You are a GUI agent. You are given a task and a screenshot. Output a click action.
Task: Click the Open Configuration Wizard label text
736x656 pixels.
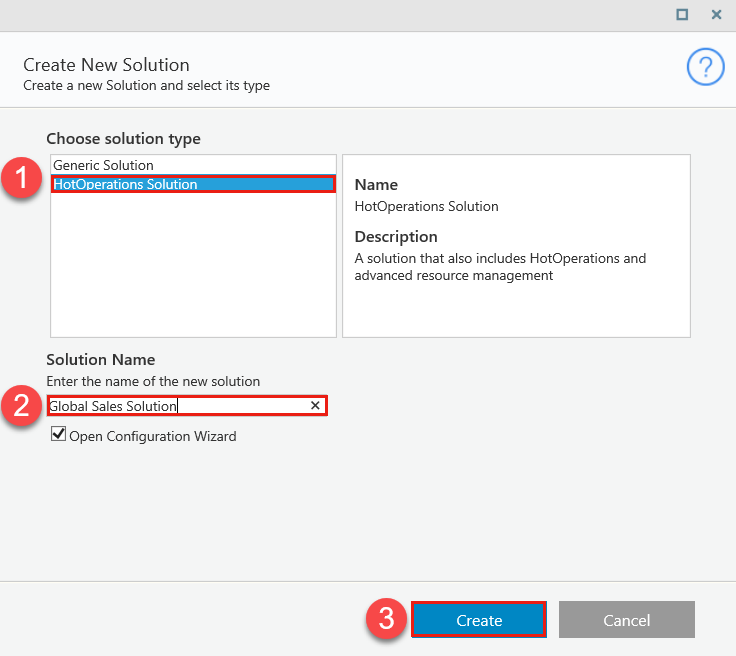153,436
